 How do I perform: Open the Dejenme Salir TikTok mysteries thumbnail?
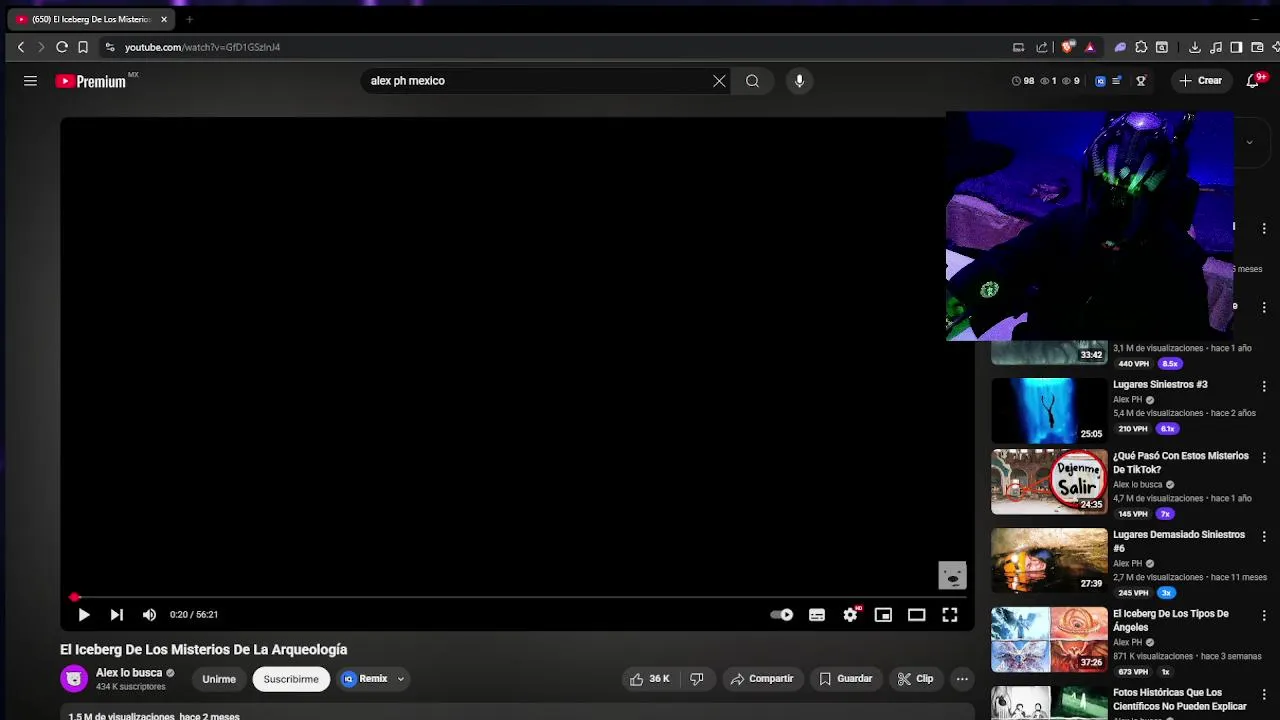coord(1049,482)
